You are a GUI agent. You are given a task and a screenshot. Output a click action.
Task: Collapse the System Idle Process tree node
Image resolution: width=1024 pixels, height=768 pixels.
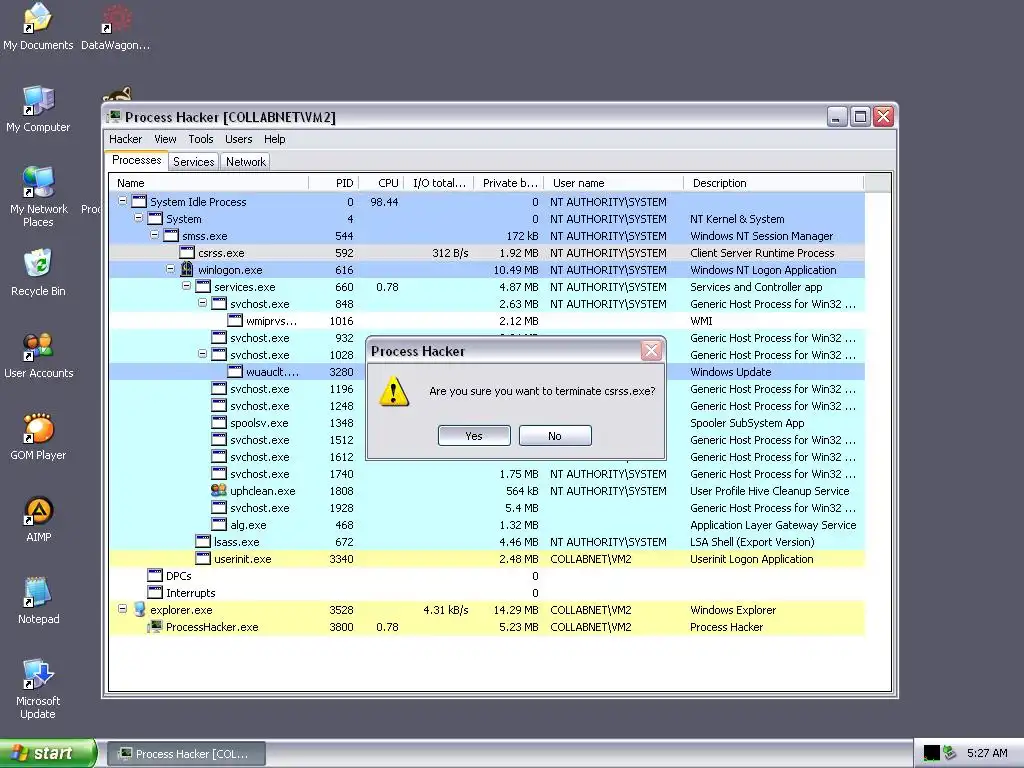122,201
